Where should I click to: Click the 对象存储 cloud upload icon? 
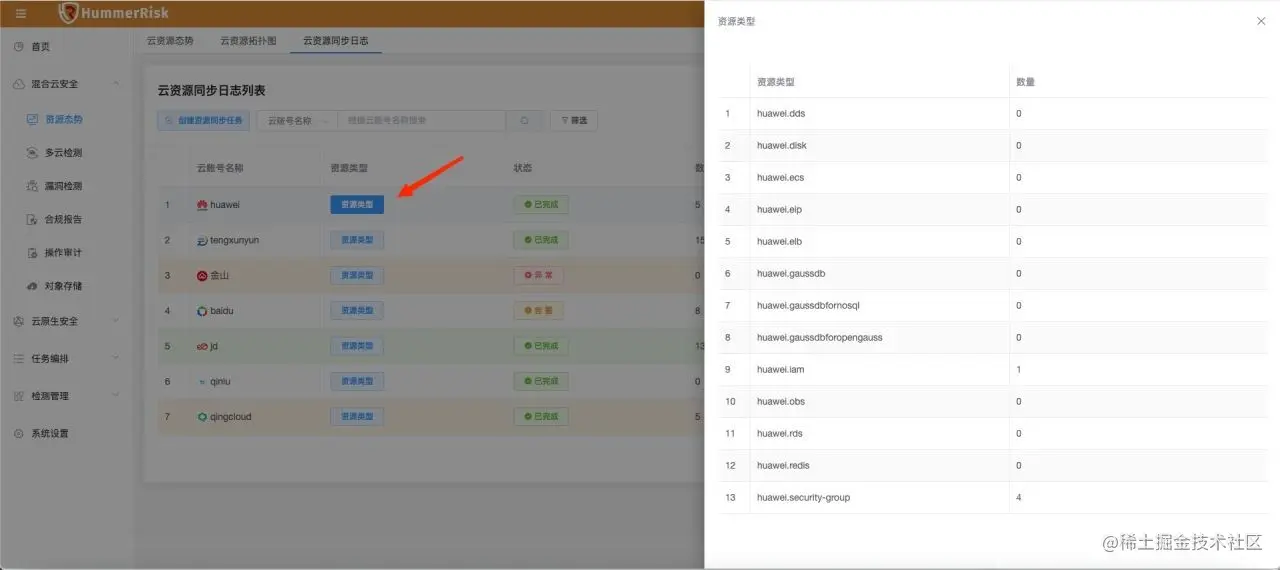33,286
